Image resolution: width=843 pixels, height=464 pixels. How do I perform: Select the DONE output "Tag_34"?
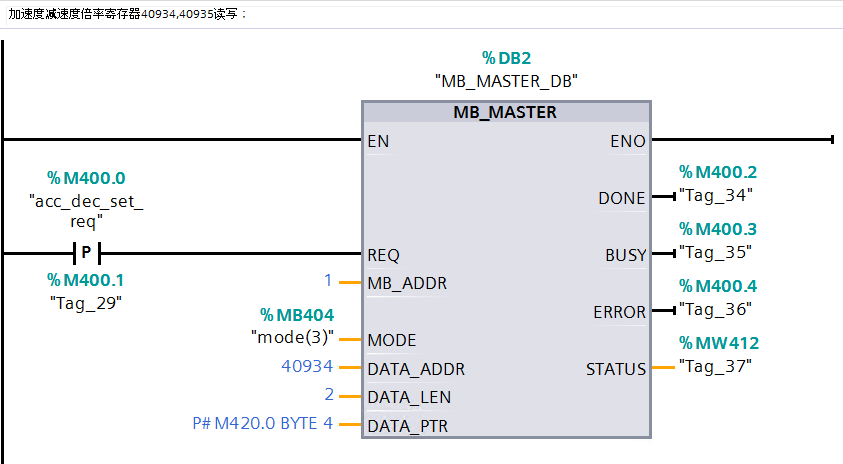pyautogui.click(x=715, y=195)
